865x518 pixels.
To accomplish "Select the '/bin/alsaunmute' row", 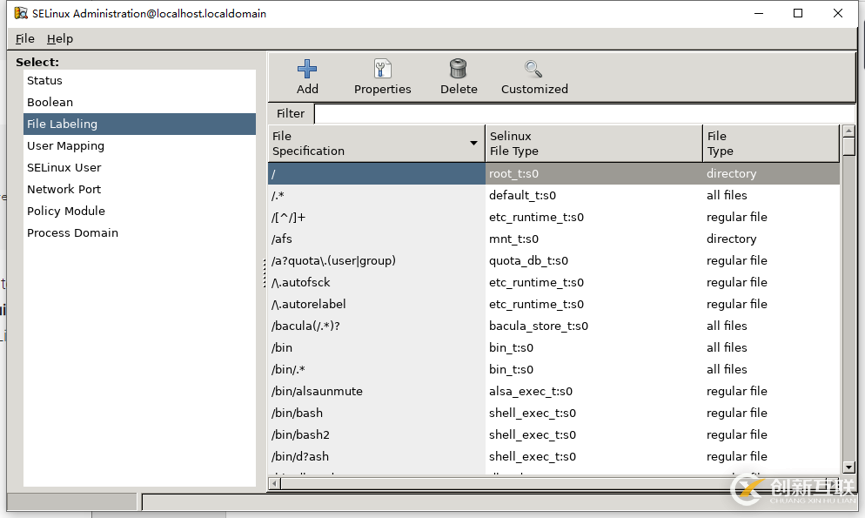I will point(554,392).
